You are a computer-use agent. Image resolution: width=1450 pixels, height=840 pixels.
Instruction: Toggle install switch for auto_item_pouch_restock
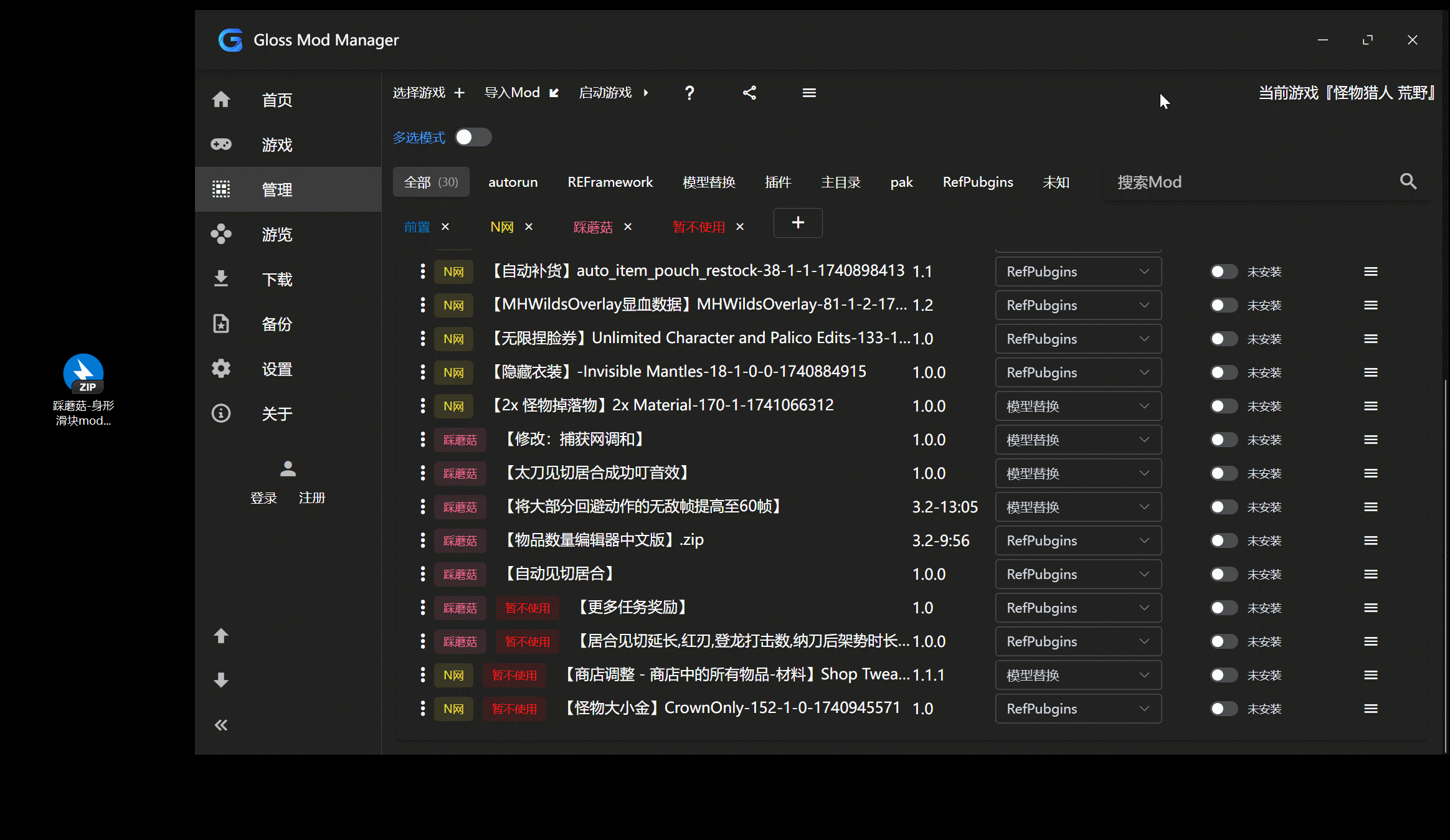point(1223,271)
